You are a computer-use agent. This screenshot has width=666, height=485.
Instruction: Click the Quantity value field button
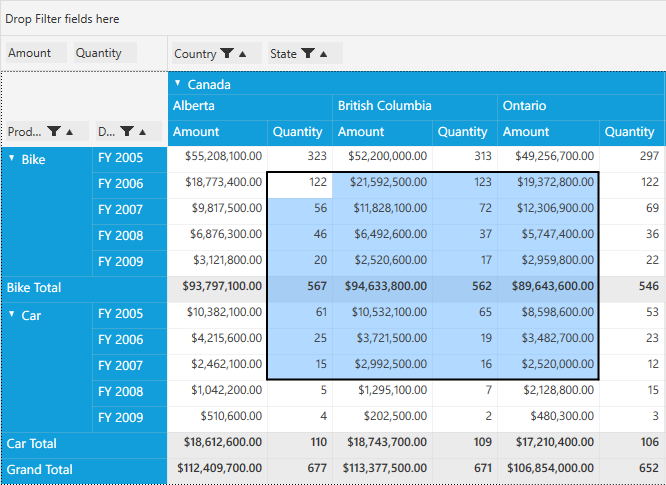point(98,53)
